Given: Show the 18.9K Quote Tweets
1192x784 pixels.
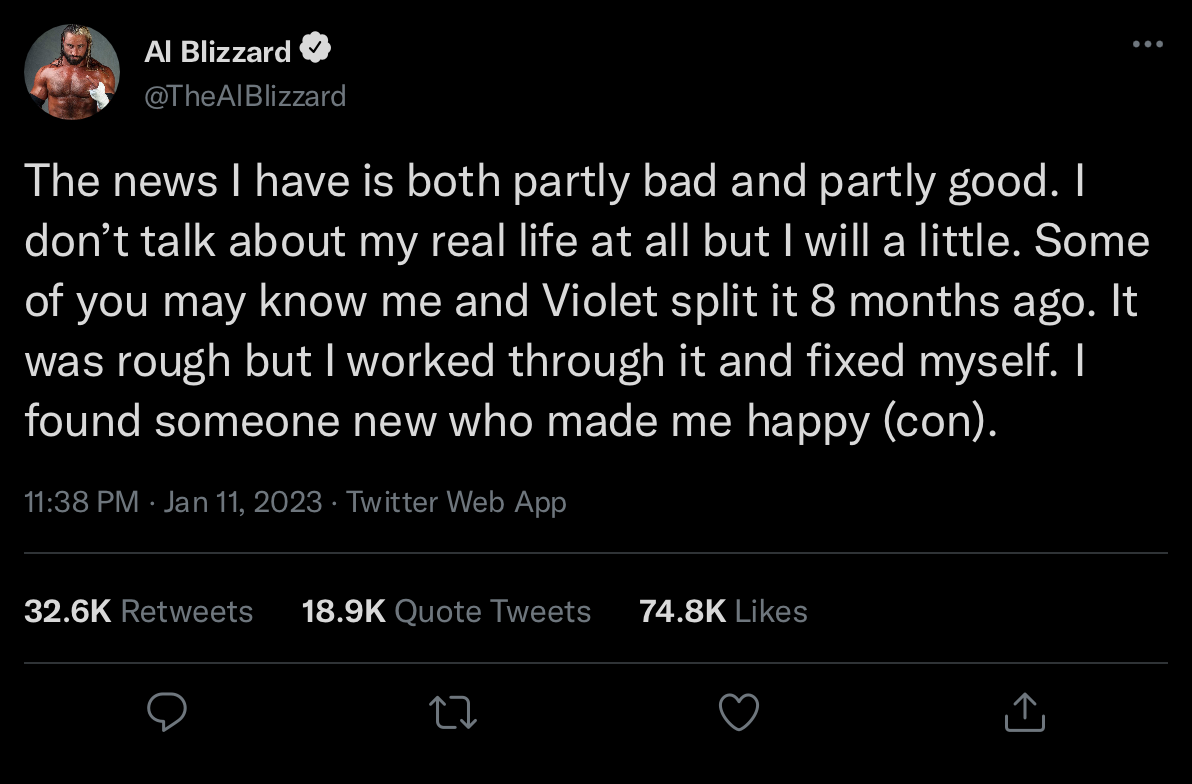Looking at the screenshot, I should click(446, 611).
